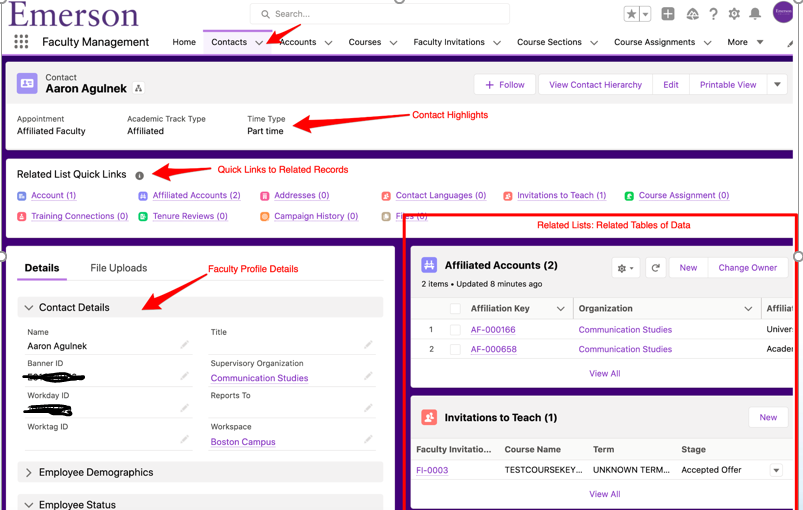The width and height of the screenshot is (803, 510).
Task: Refresh the Affiliated Accounts list
Action: (x=655, y=268)
